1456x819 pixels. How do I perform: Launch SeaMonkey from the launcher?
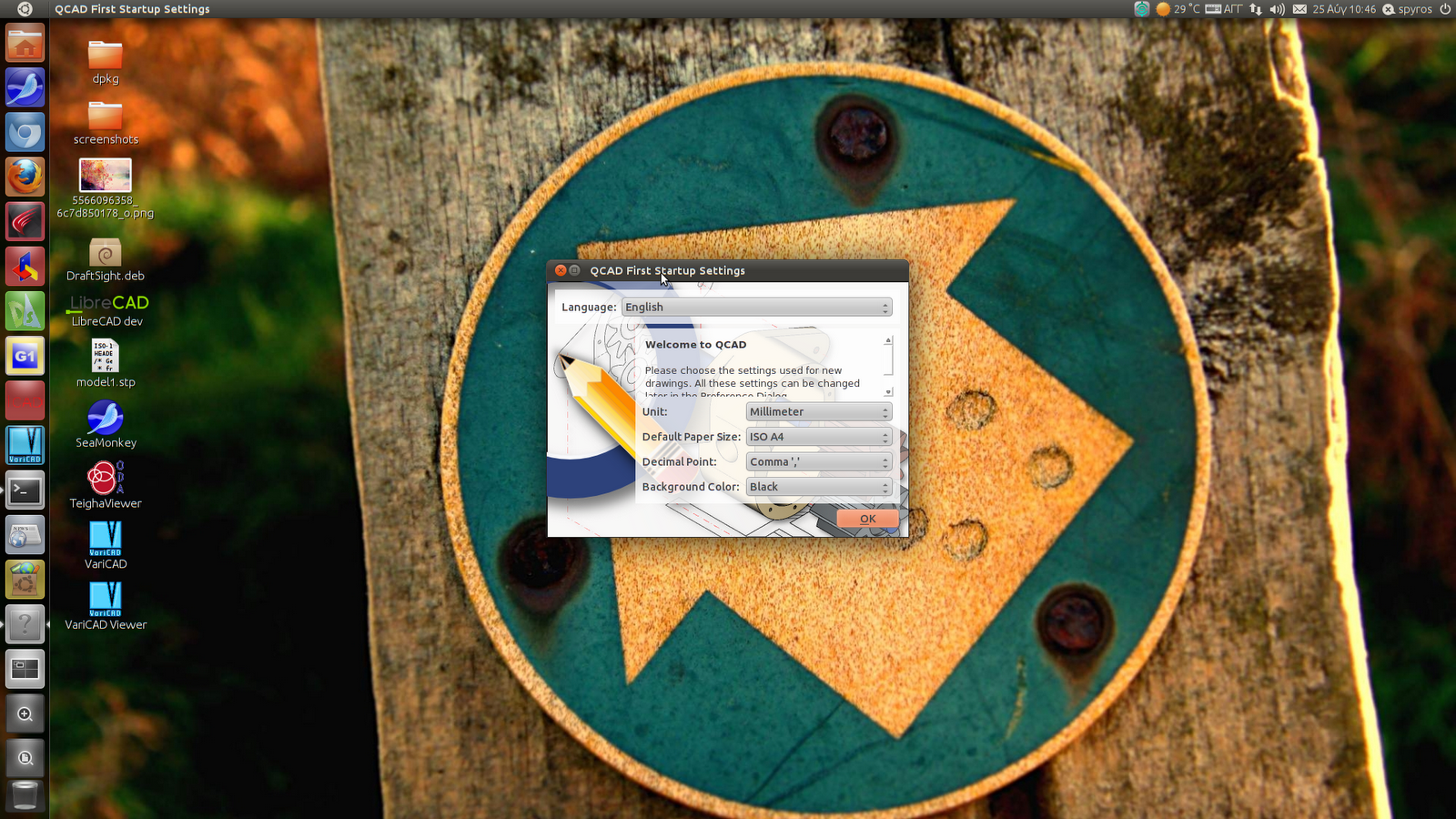[x=25, y=87]
